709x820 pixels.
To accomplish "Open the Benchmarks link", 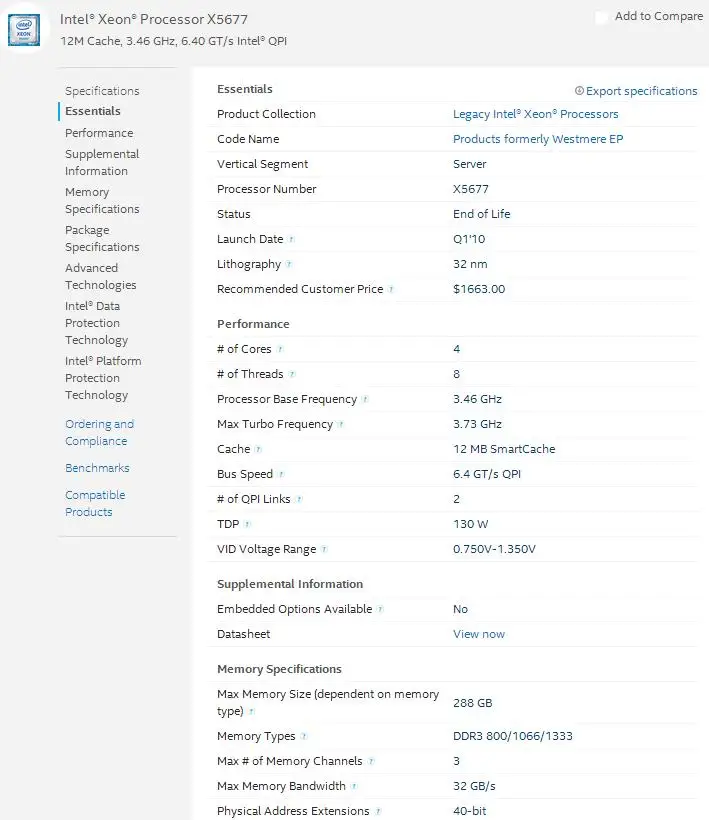I will coord(97,468).
